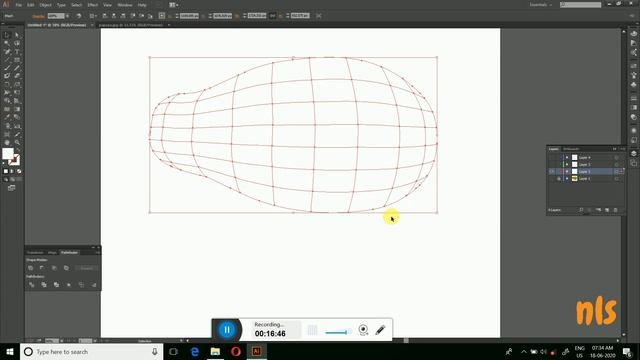This screenshot has height=360, width=640.
Task: Open the Pathfinder panel flyout menu
Action: (98, 253)
